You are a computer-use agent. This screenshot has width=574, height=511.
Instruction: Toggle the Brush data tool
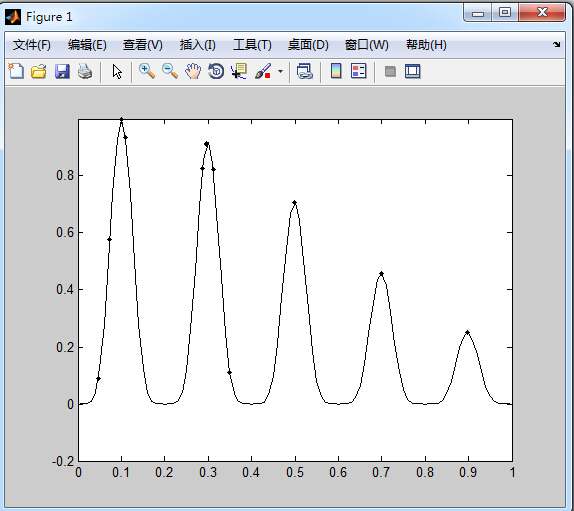tap(263, 71)
